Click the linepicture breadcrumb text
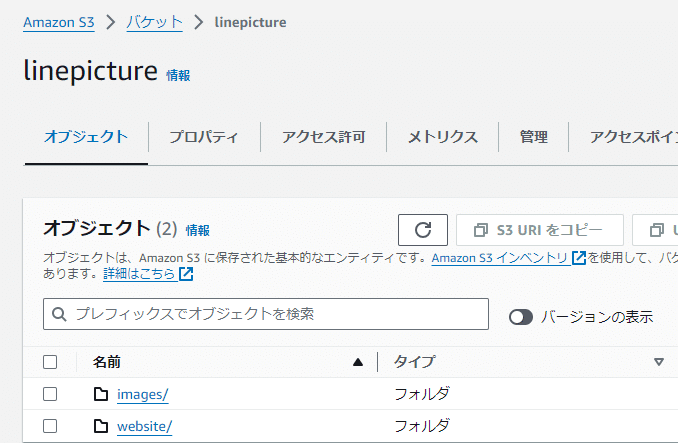The height and width of the screenshot is (443, 678). coord(250,22)
